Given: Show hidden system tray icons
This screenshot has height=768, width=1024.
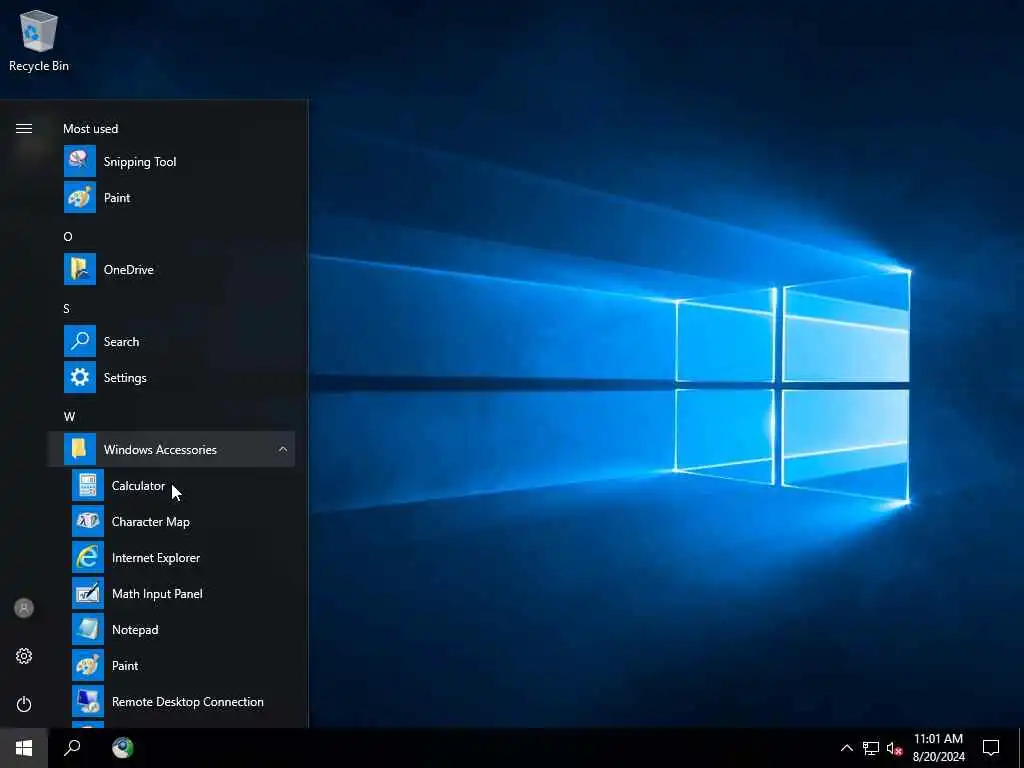Looking at the screenshot, I should click(846, 748).
